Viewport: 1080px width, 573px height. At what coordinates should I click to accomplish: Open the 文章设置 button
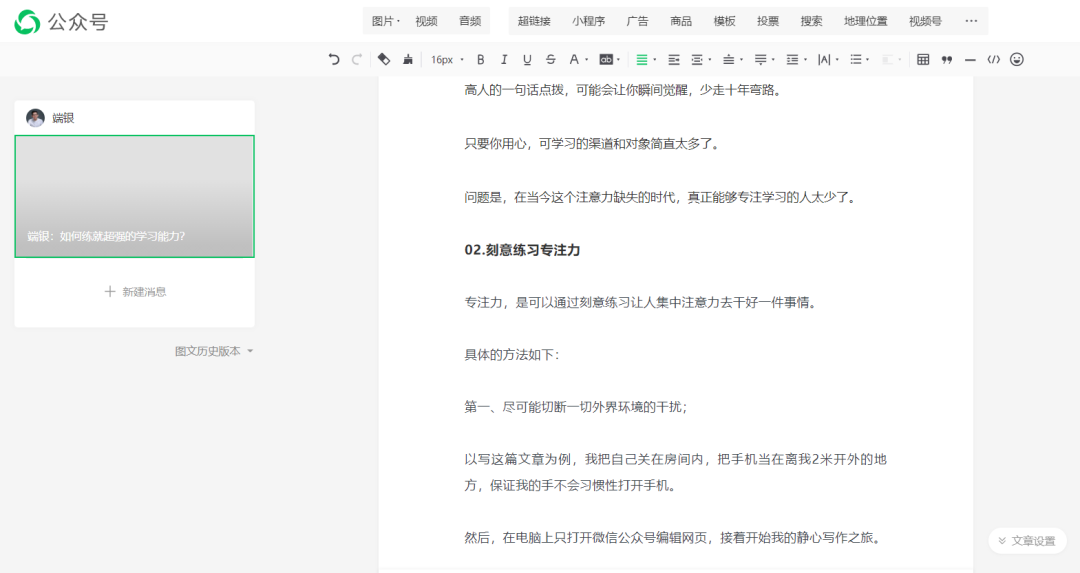click(x=1025, y=541)
